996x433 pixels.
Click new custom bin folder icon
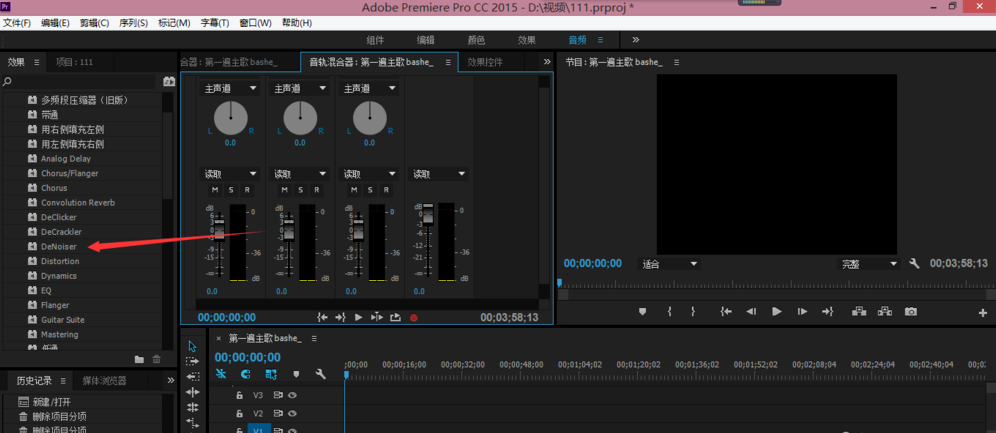[x=139, y=359]
